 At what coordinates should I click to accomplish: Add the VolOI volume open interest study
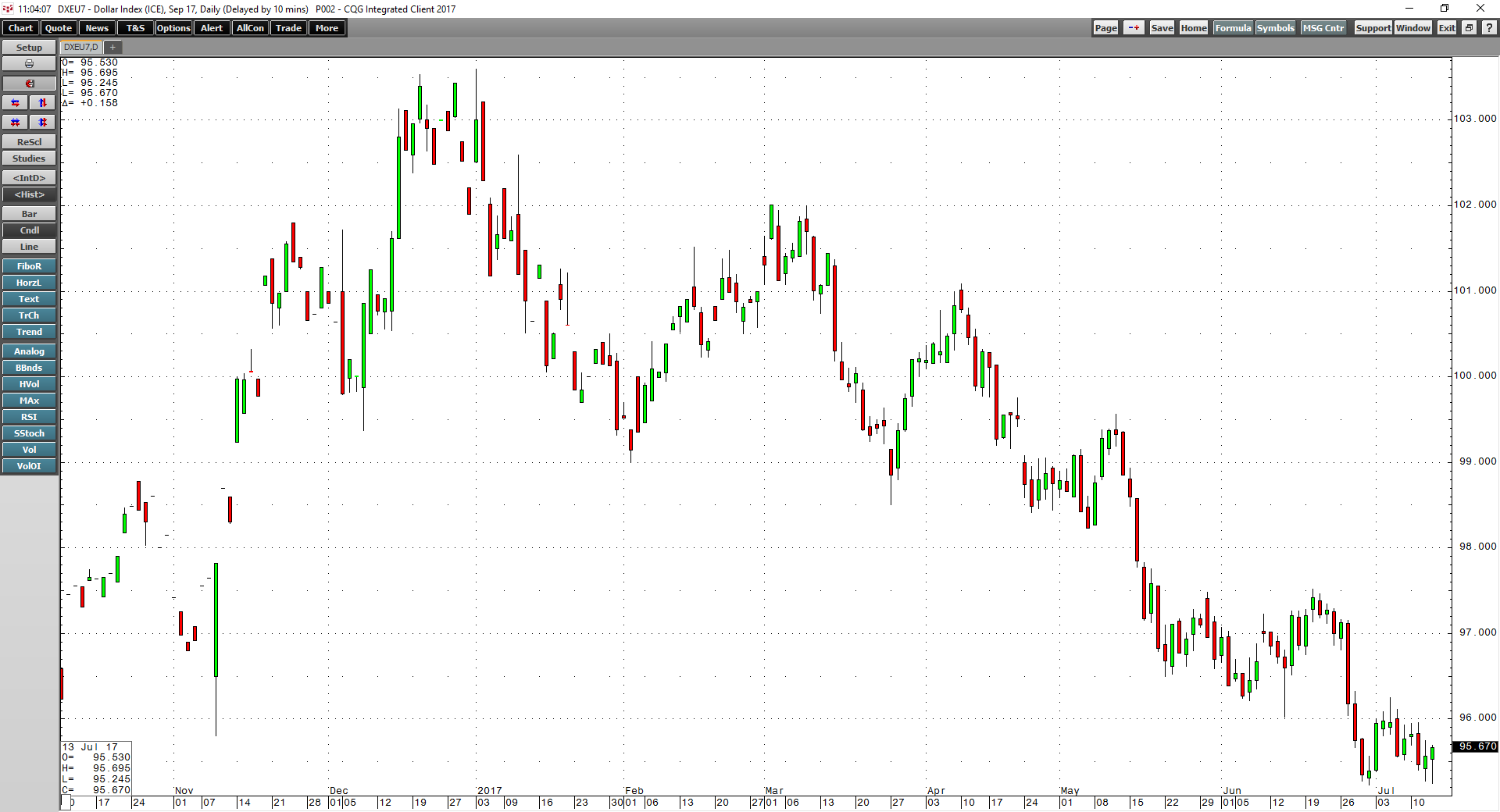29,466
